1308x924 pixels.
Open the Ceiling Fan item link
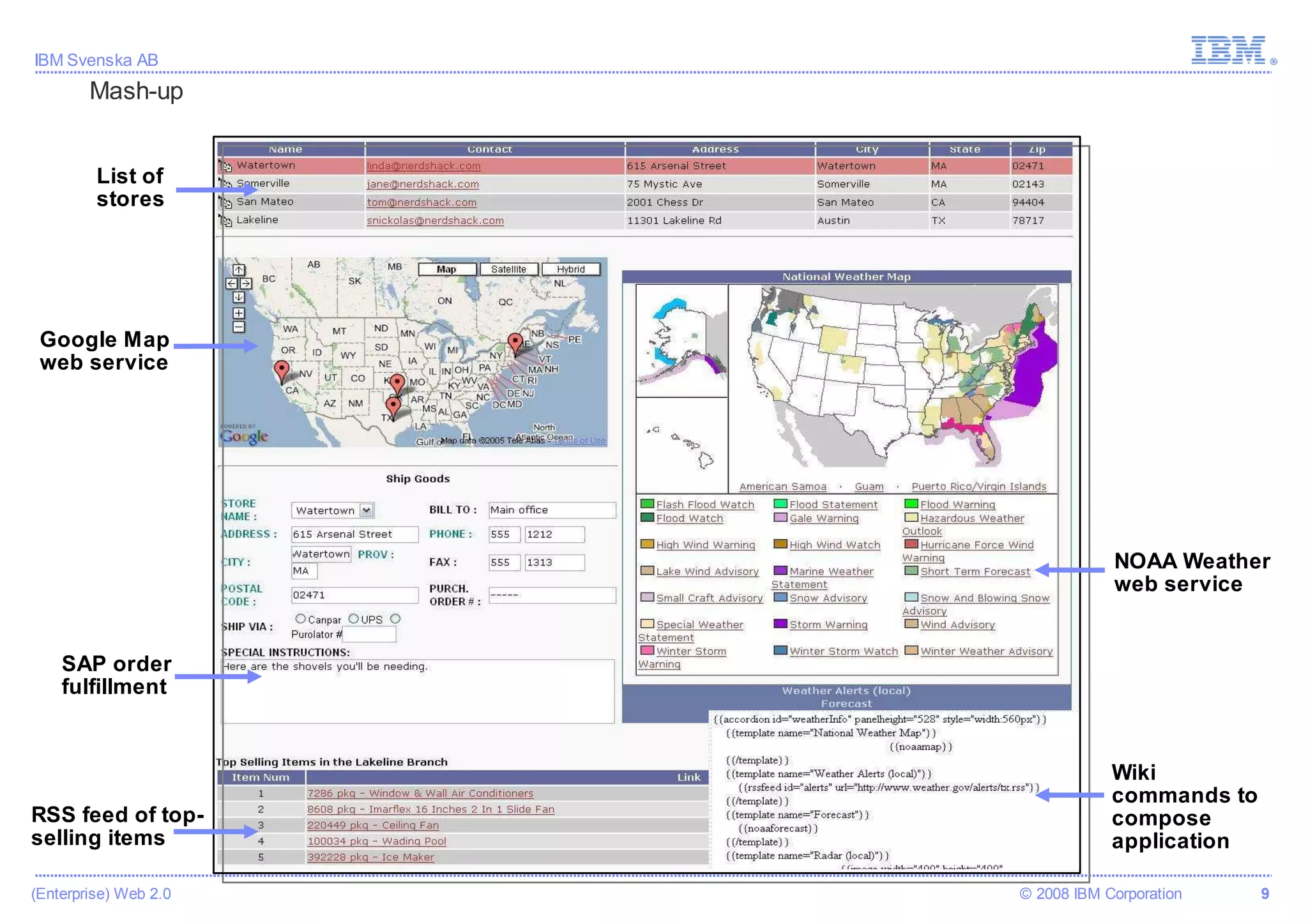click(x=372, y=825)
